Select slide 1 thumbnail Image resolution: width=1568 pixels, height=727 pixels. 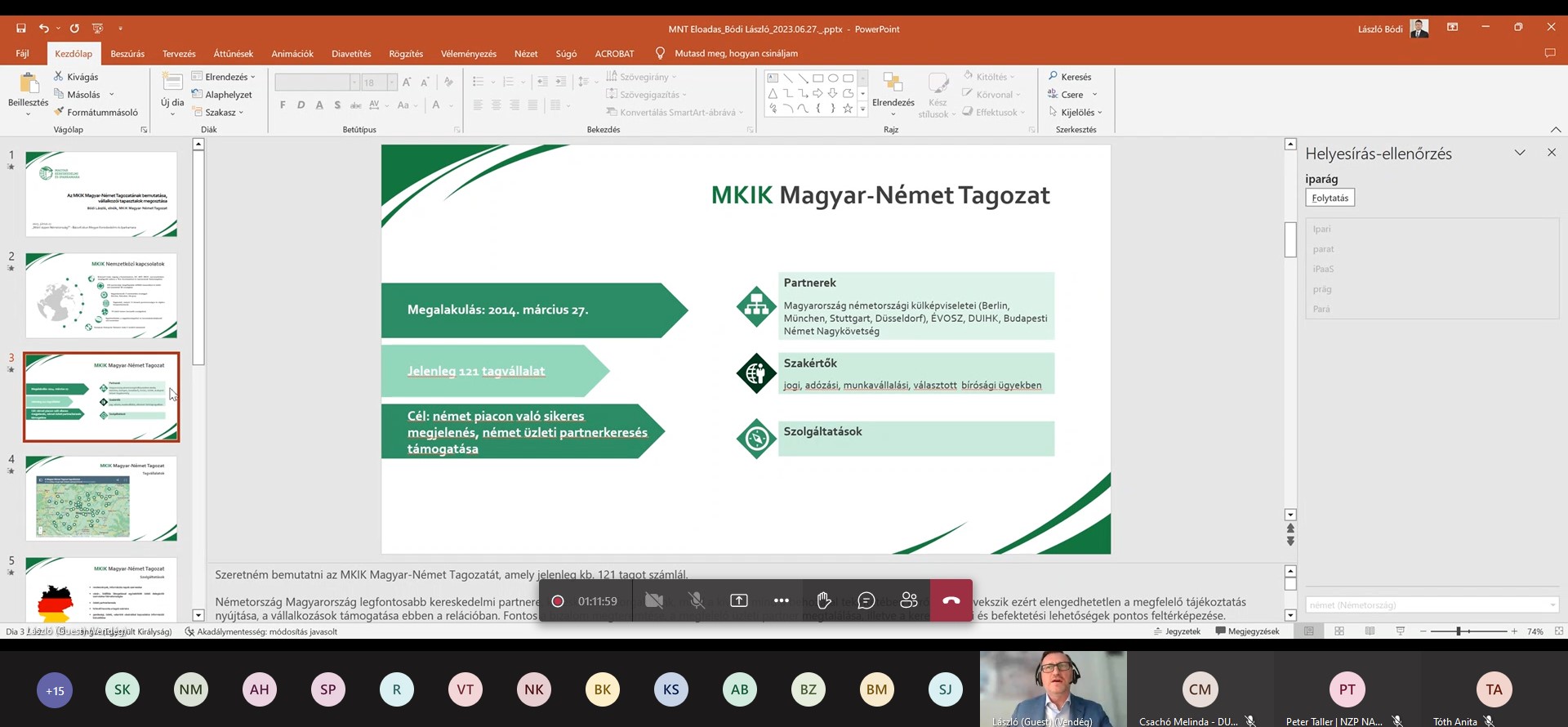(101, 194)
